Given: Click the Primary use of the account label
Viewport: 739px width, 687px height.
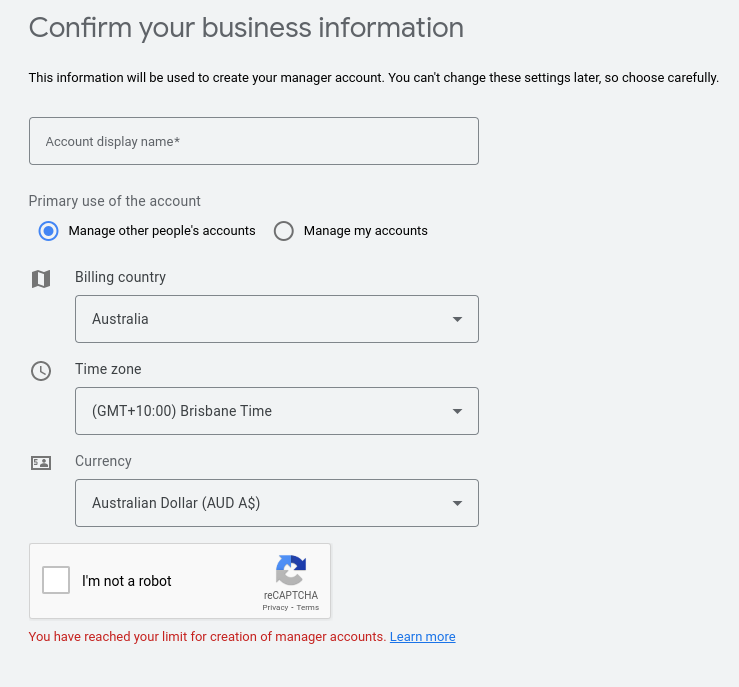Looking at the screenshot, I should pos(115,201).
